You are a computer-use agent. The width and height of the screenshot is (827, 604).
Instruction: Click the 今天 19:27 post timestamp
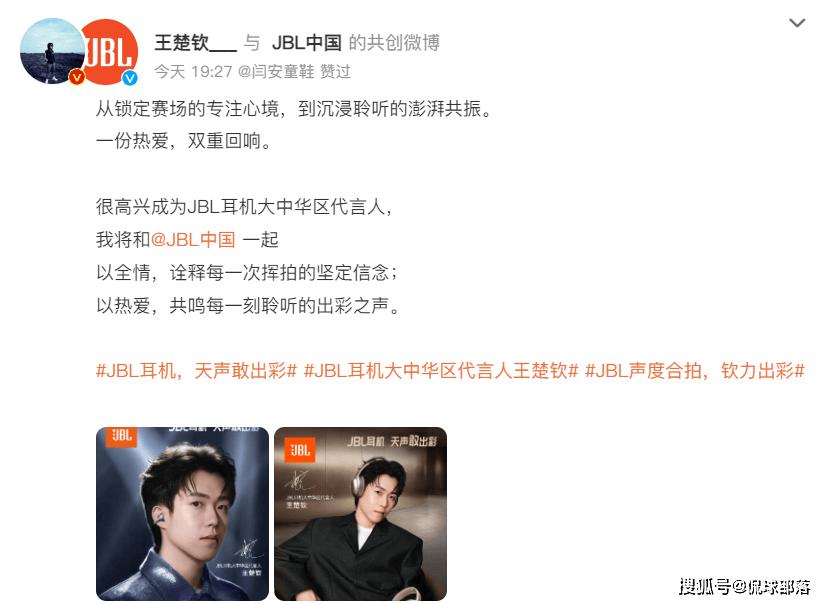pos(193,71)
